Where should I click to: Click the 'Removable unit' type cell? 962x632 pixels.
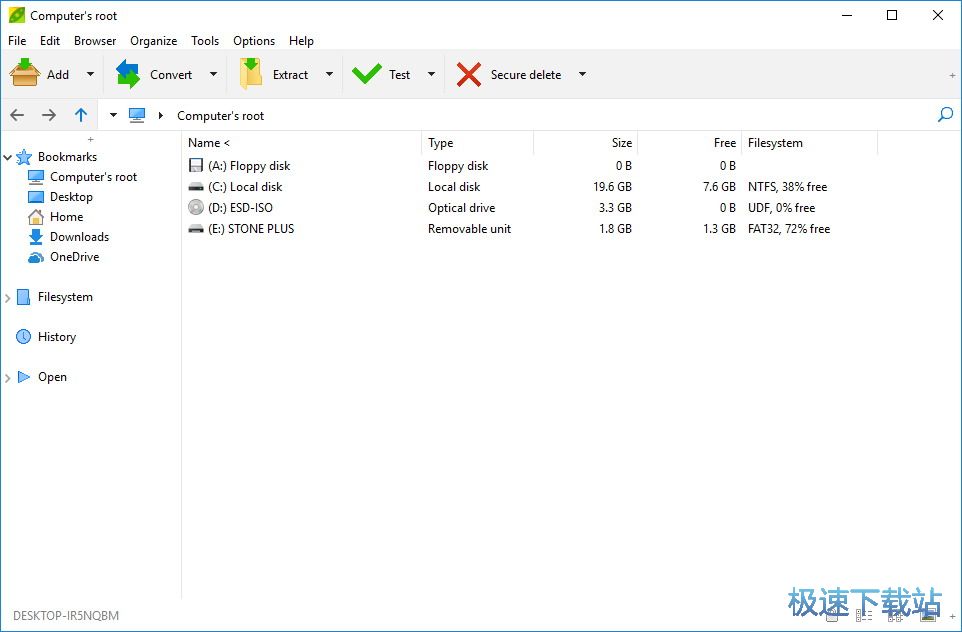[469, 228]
